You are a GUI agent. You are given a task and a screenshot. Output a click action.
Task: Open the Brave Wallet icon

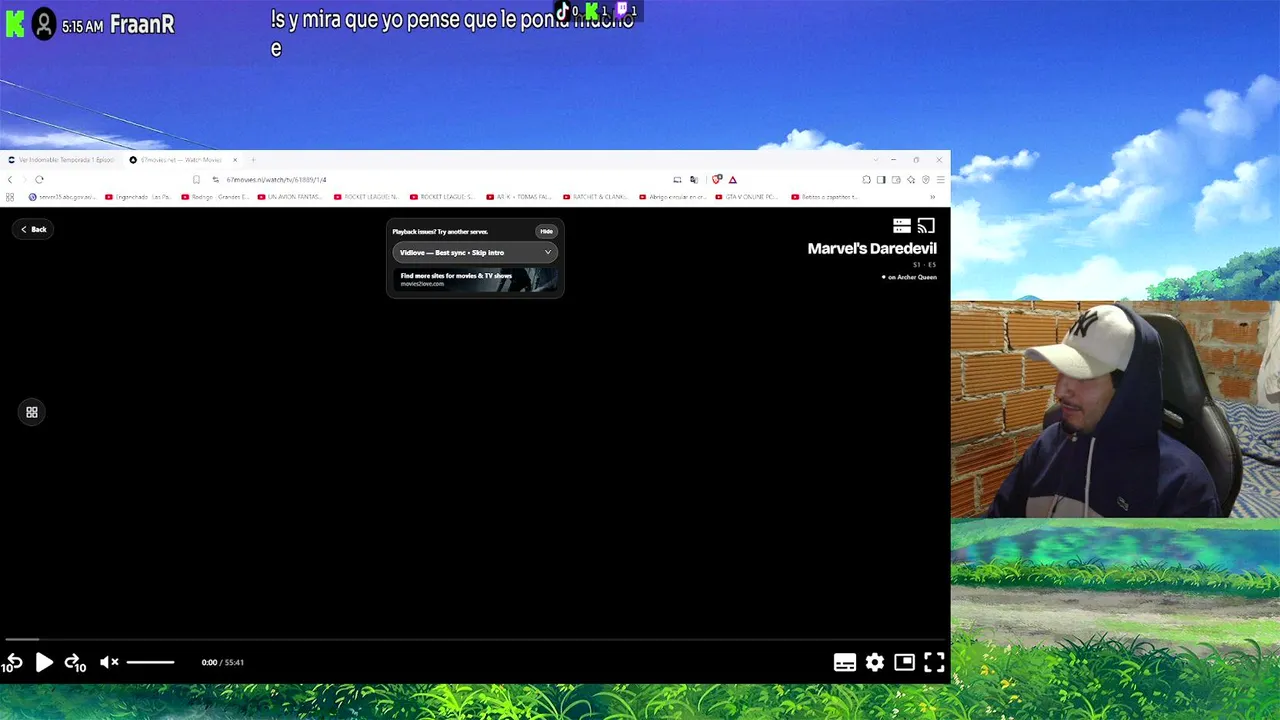click(x=896, y=180)
